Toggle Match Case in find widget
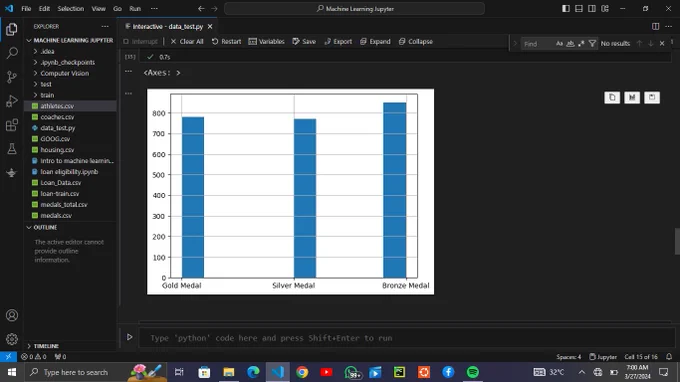 [x=559, y=43]
